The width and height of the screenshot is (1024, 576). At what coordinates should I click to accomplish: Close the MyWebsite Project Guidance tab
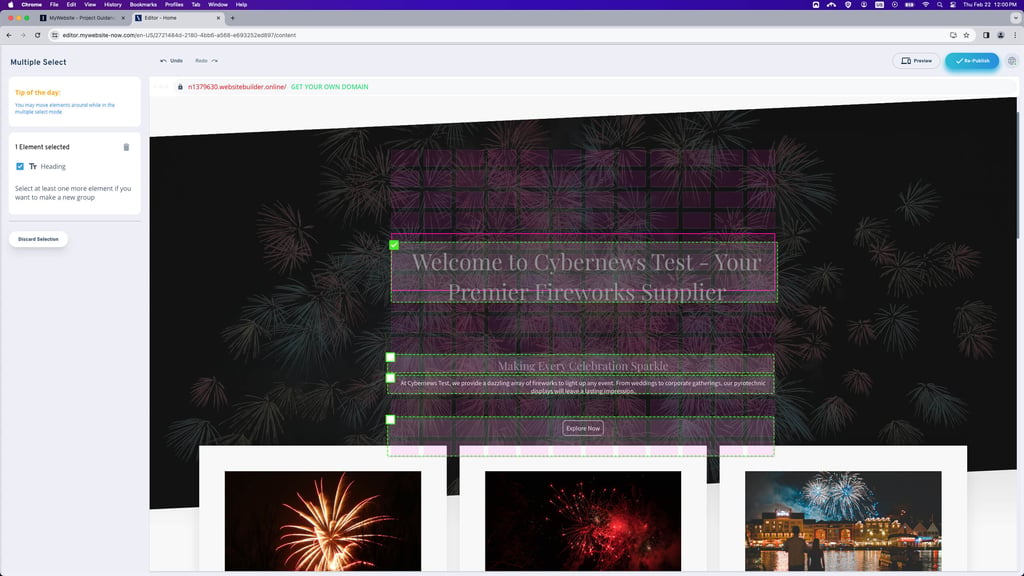click(123, 18)
